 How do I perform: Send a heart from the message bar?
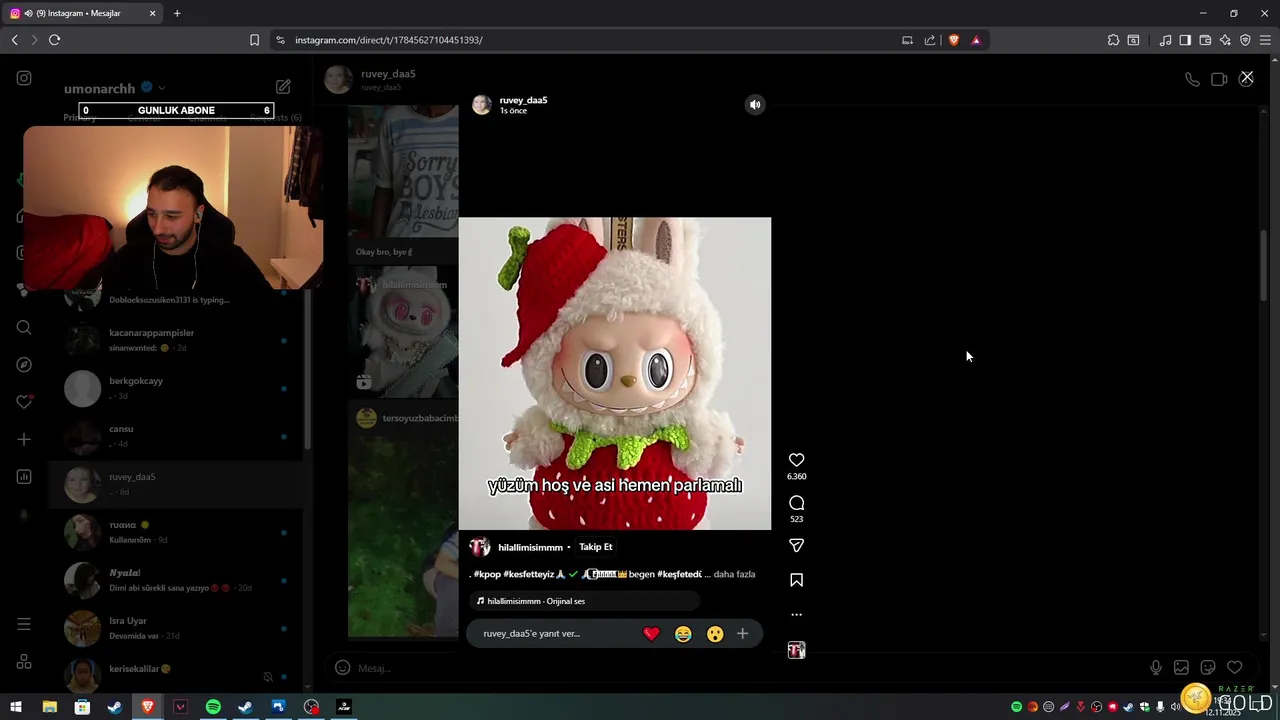coord(1235,668)
